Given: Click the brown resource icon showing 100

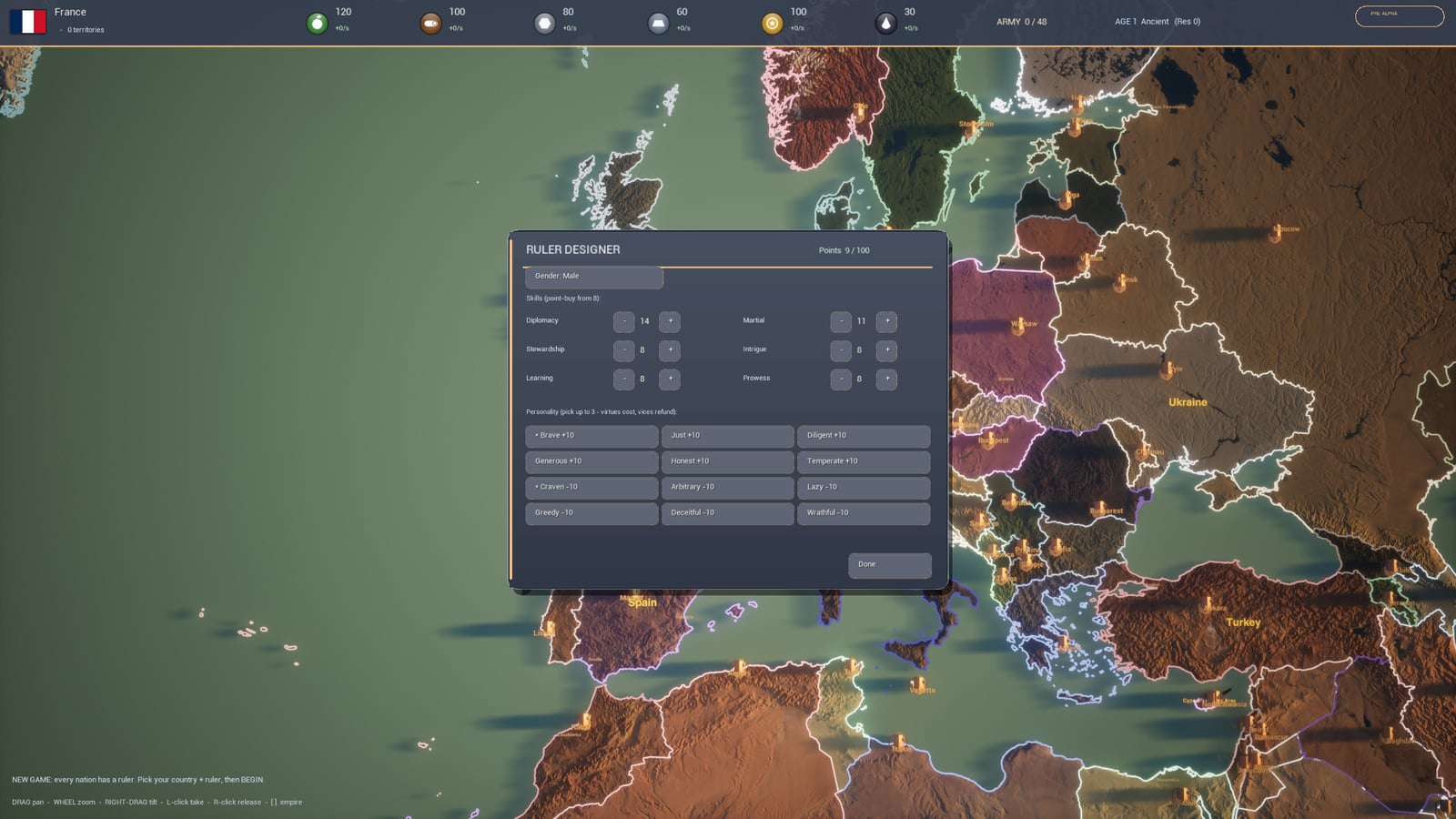Looking at the screenshot, I should pyautogui.click(x=430, y=23).
